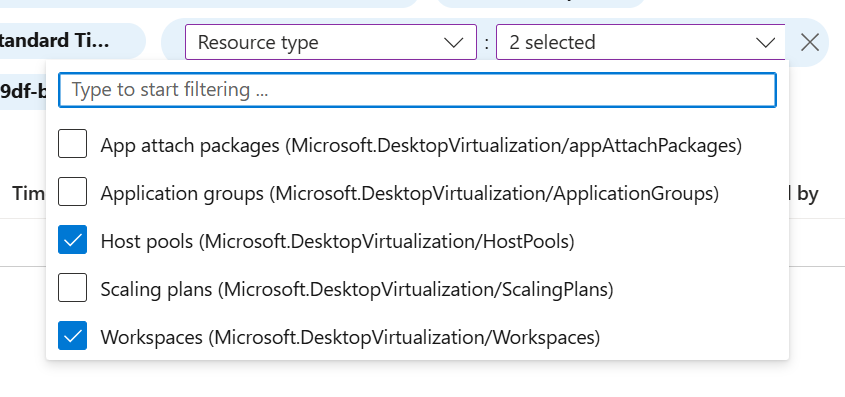Open the Resource type dropdown
This screenshot has height=397, width=845.
[331, 42]
